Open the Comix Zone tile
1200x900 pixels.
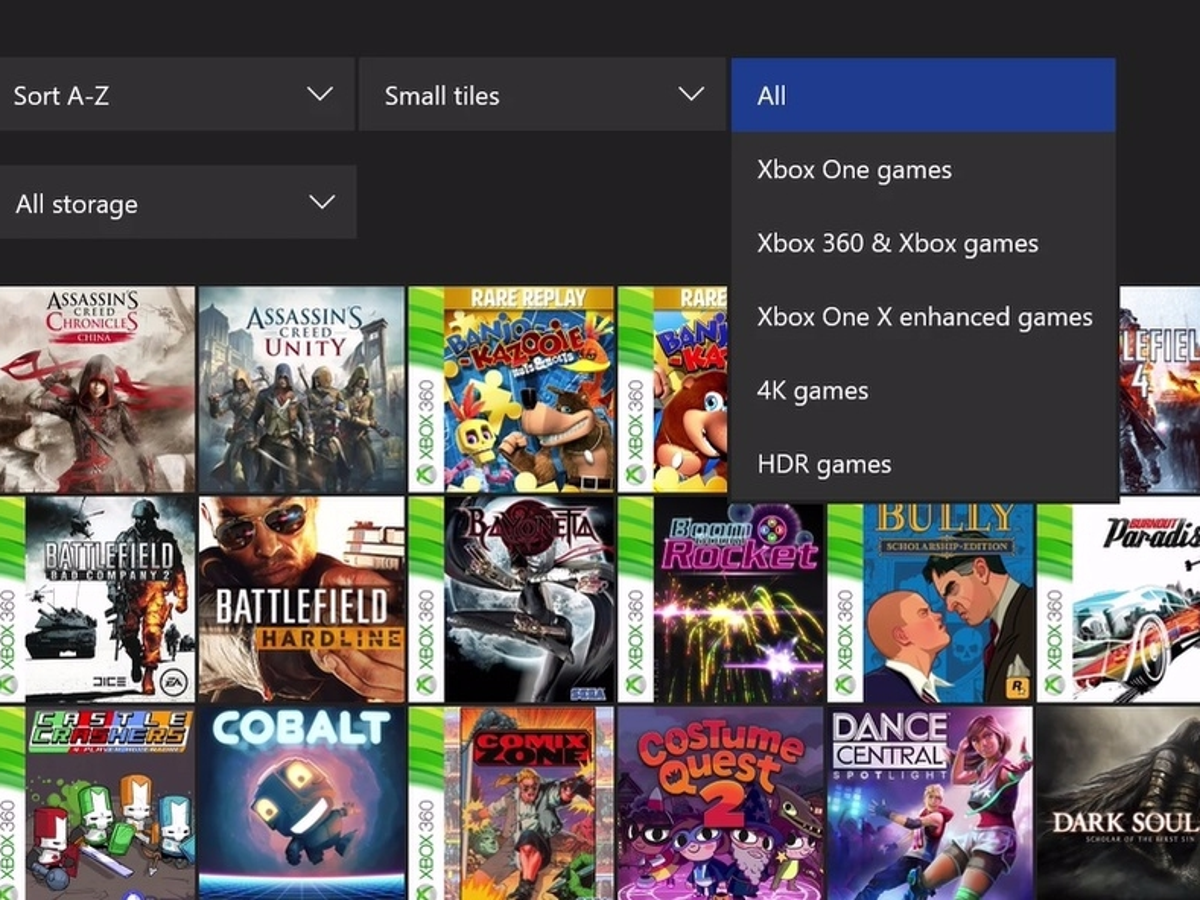(511, 803)
